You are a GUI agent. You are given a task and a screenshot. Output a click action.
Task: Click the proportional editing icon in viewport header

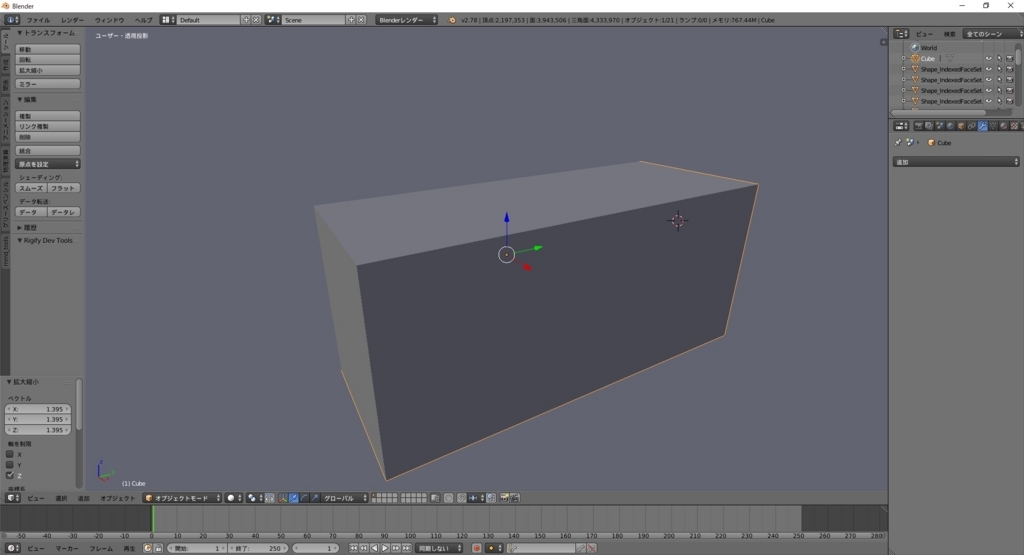pos(448,498)
